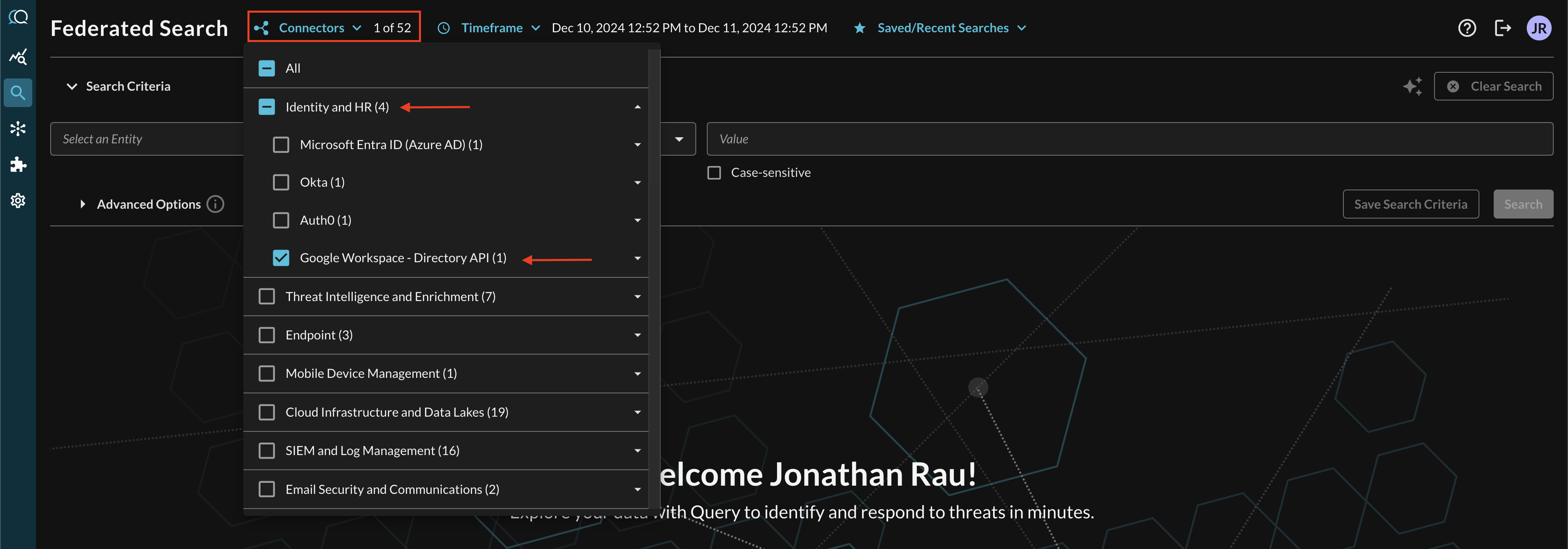Select the search magnifier icon in sidebar

pyautogui.click(x=18, y=92)
